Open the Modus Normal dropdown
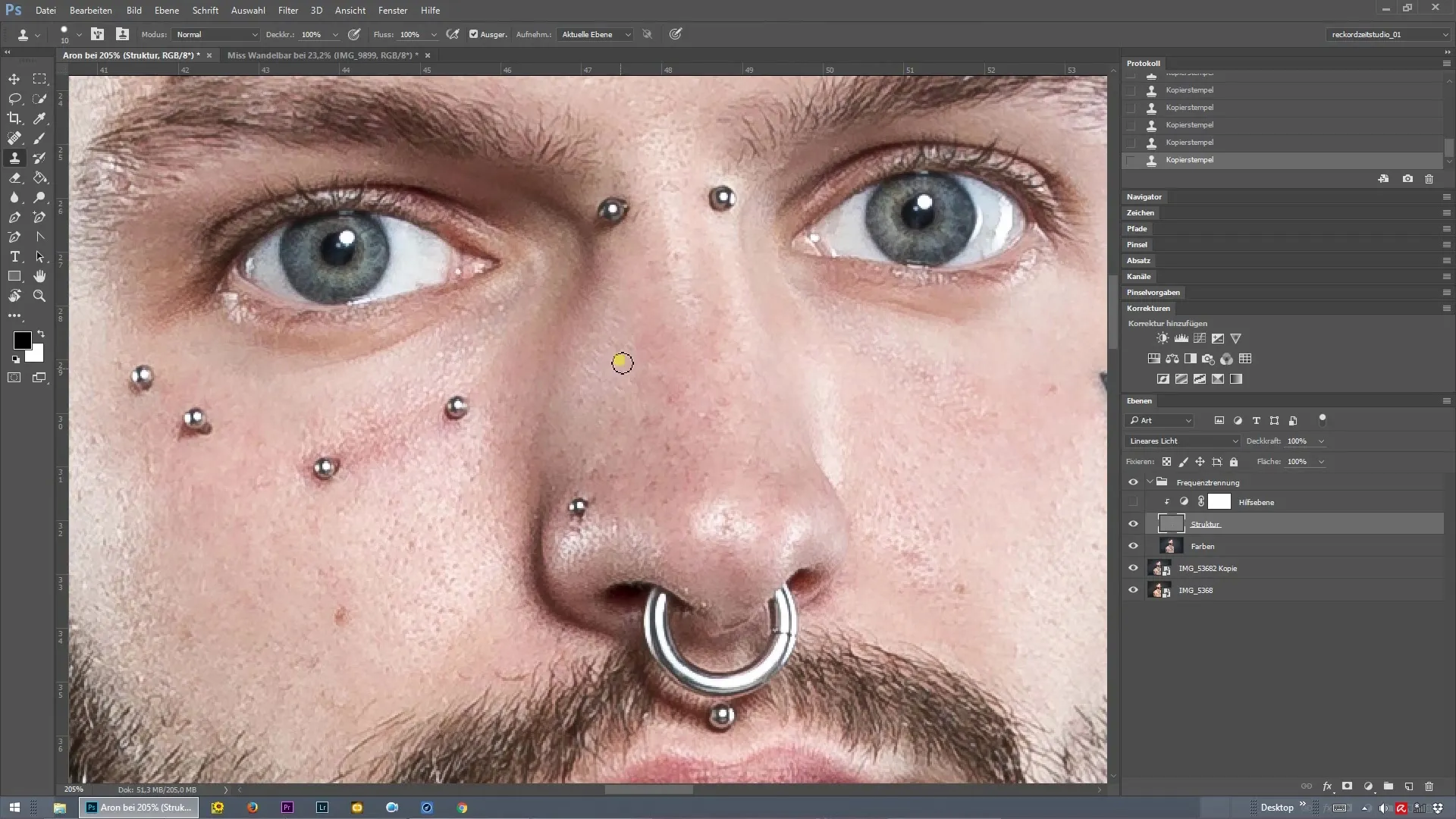 pyautogui.click(x=216, y=34)
